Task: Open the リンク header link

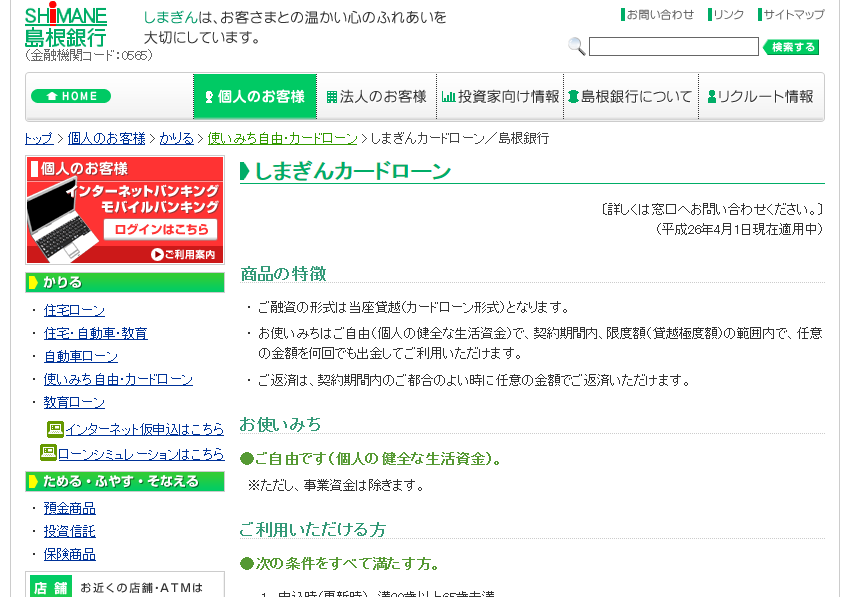Action: coord(726,15)
